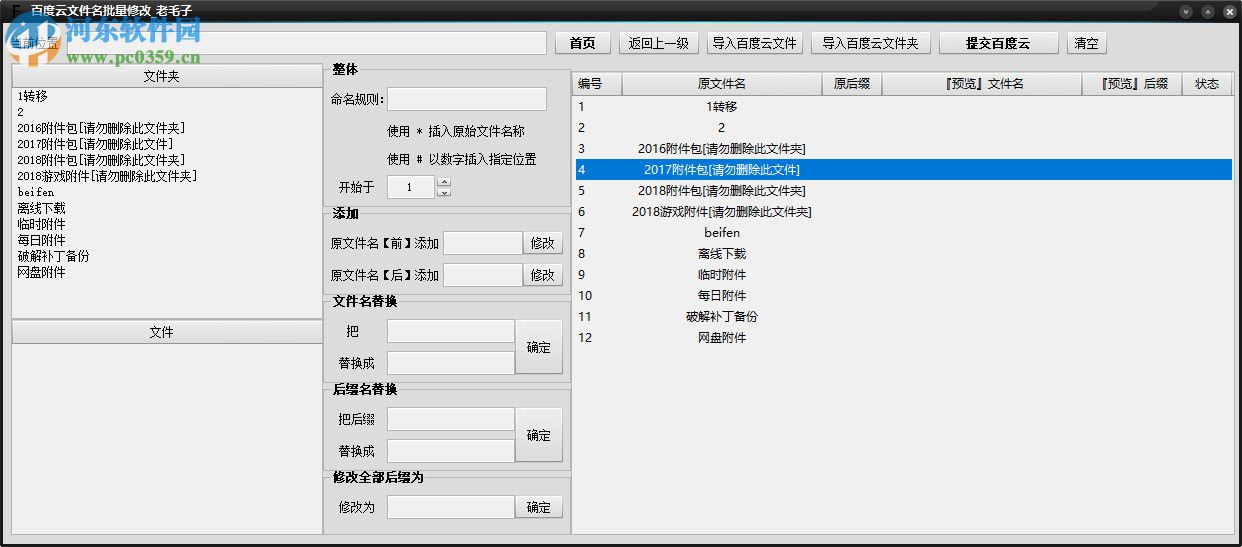Click 导入百度云文件夹 button
1242x547 pixels.
coord(870,43)
